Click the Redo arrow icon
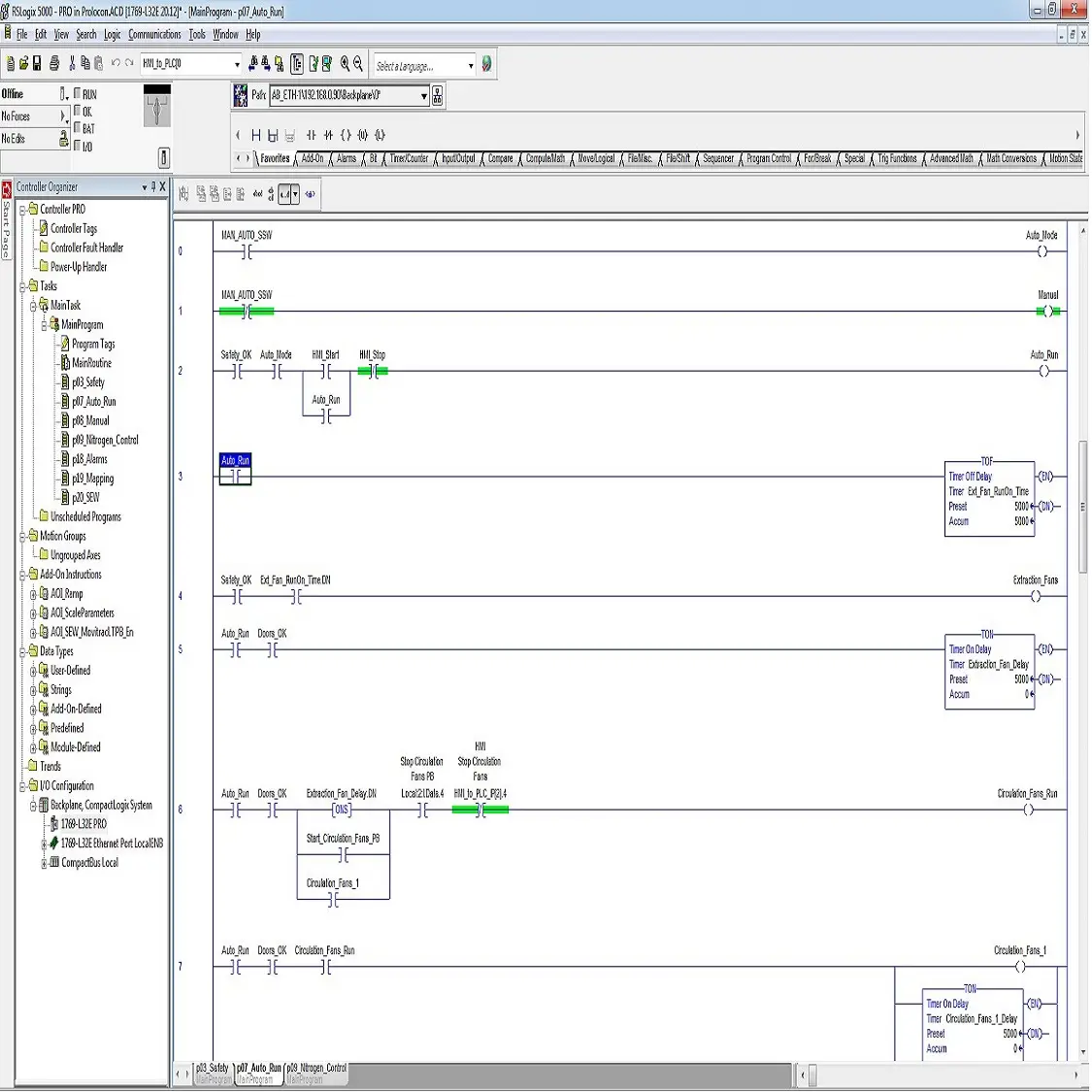The image size is (1092, 1092). 129,63
